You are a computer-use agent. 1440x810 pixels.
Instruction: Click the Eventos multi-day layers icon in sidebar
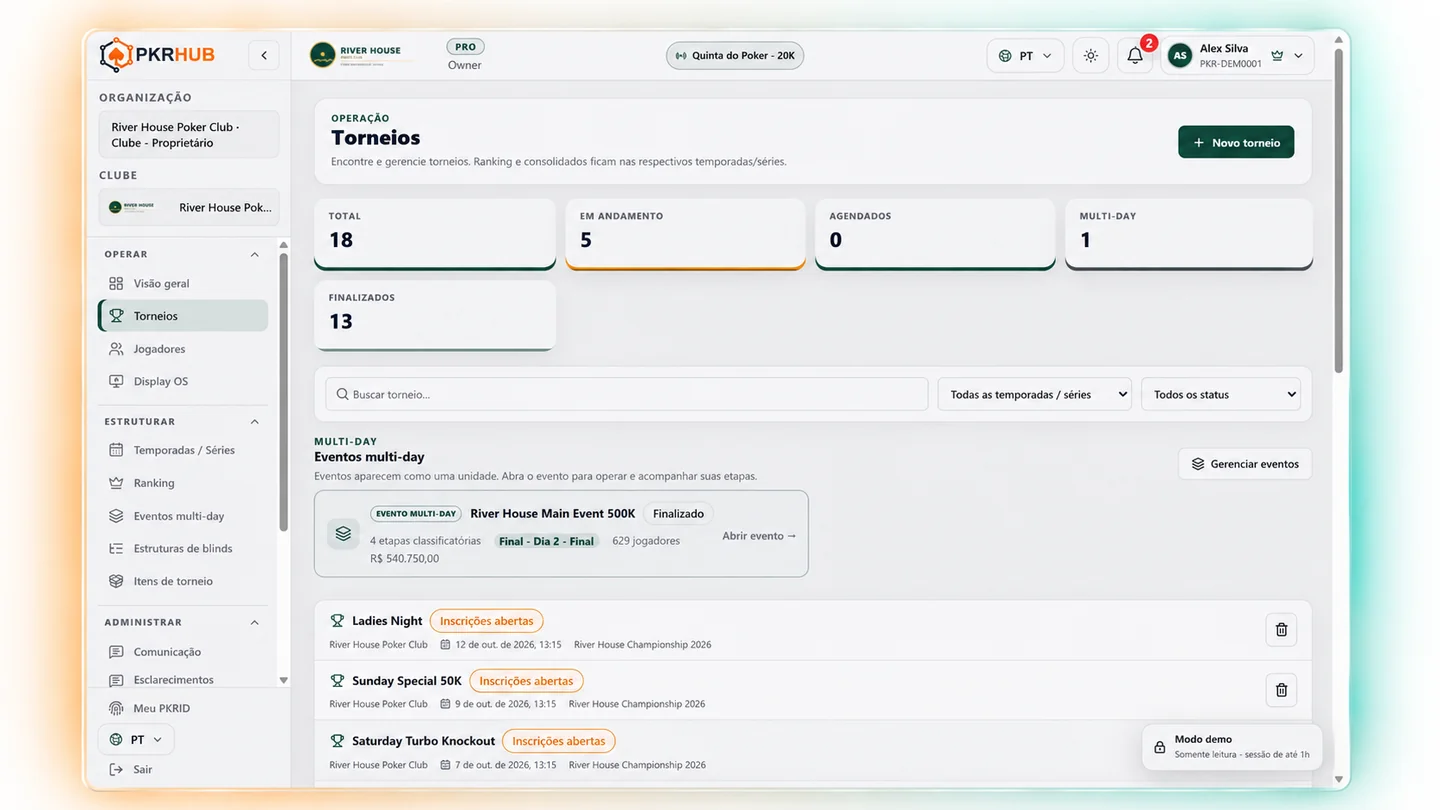pyautogui.click(x=116, y=516)
